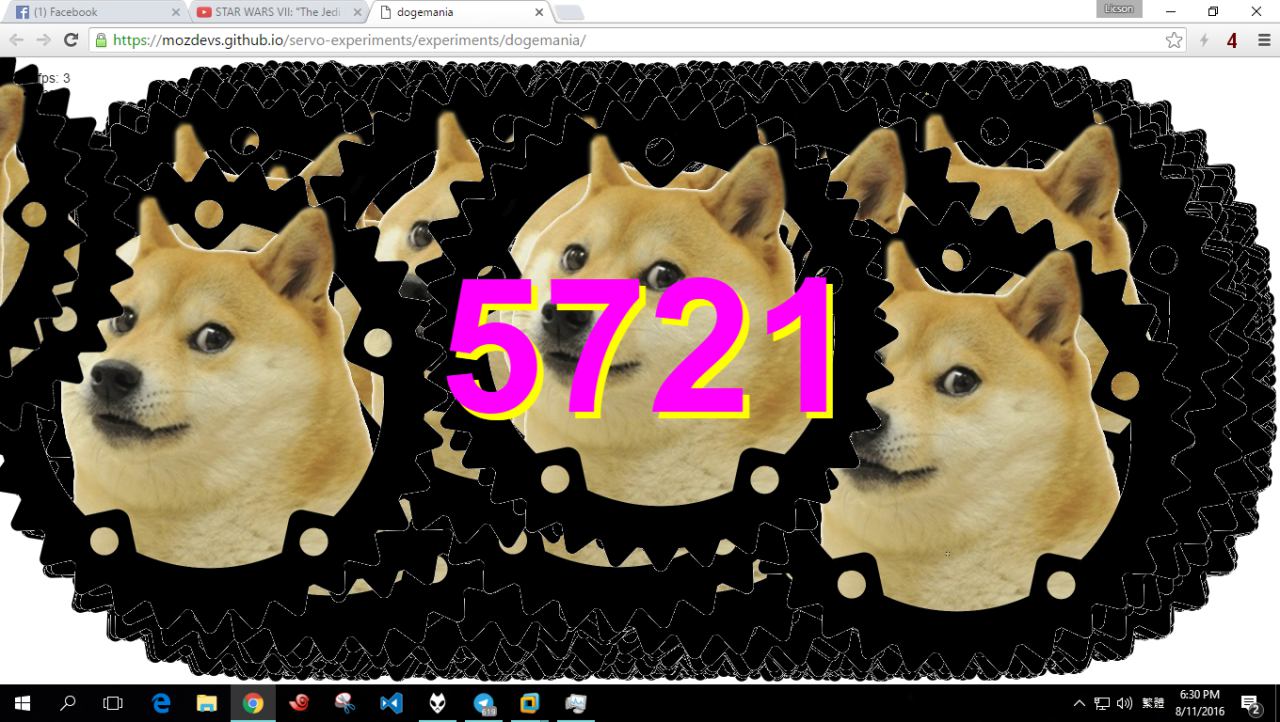Open a new browser tab
The image size is (1280, 722).
569,12
